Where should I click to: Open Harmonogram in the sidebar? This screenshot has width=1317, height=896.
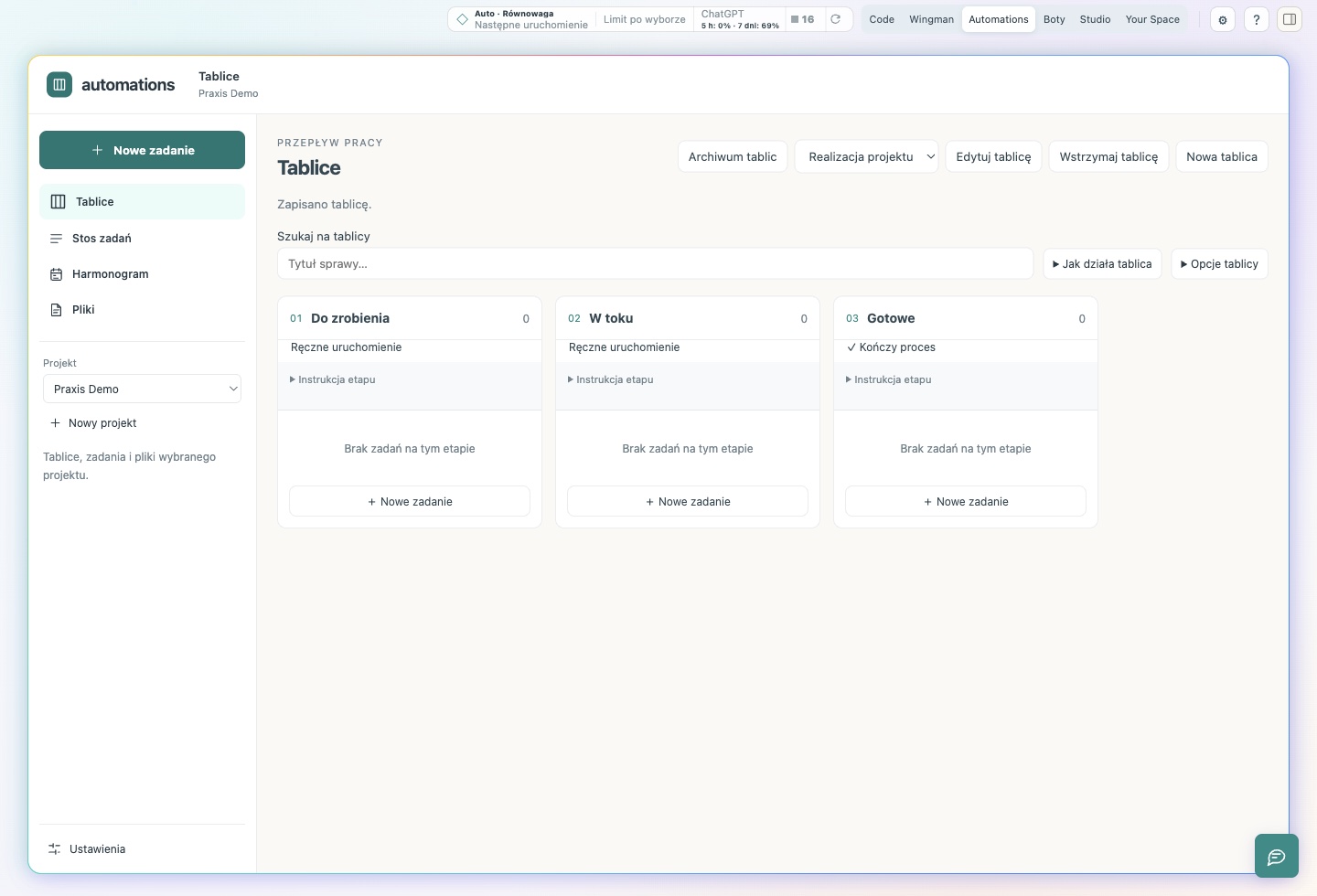[x=142, y=273]
